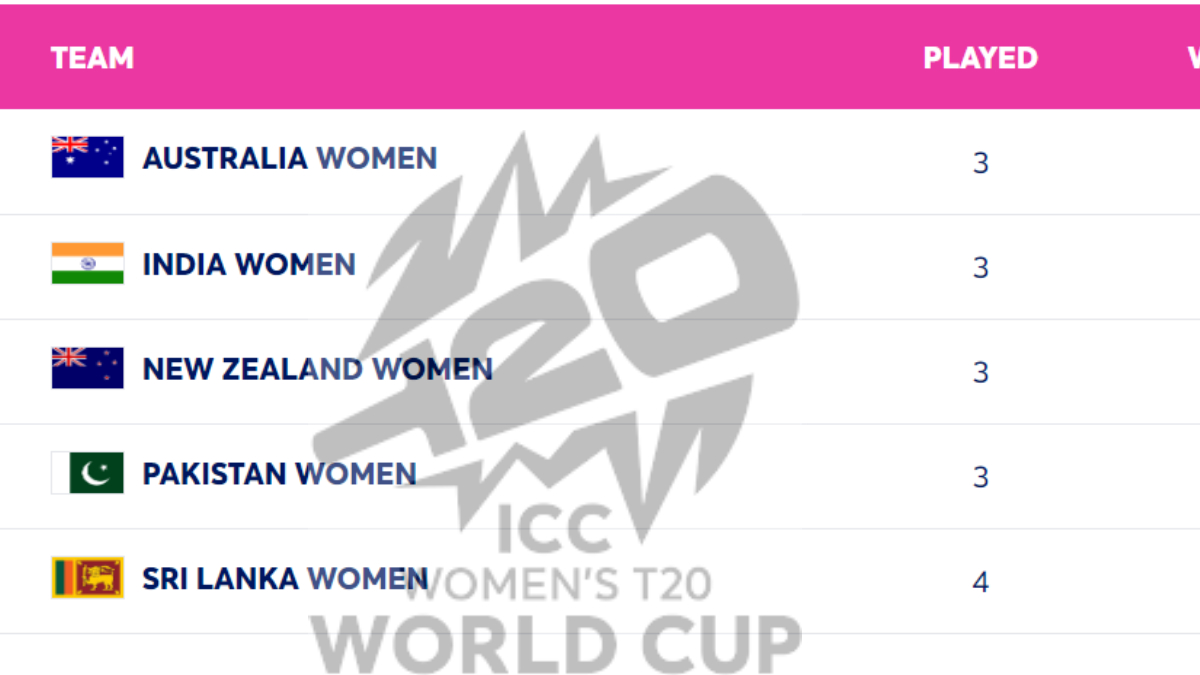Click the Australia flag icon
The image size is (1200, 675).
[87, 158]
